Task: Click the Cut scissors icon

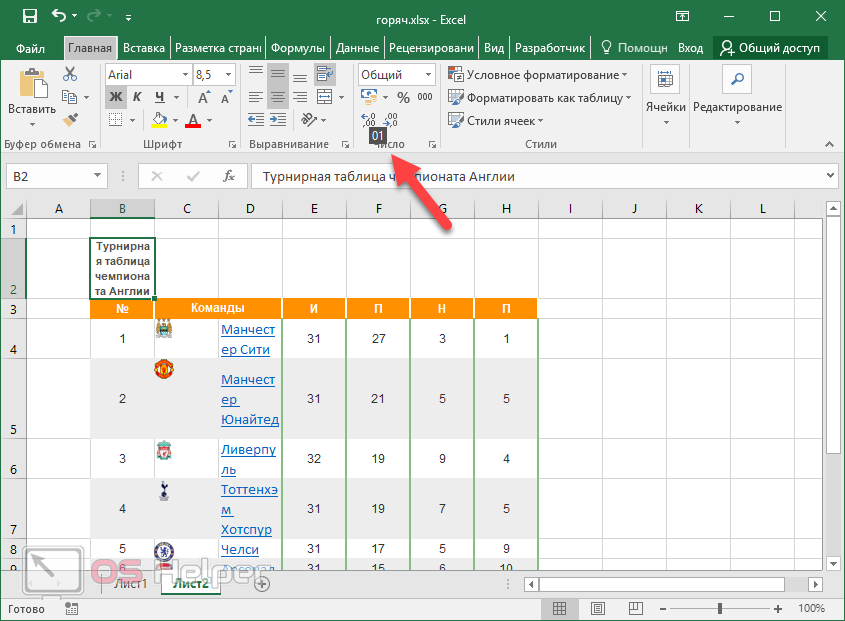Action: [69, 74]
